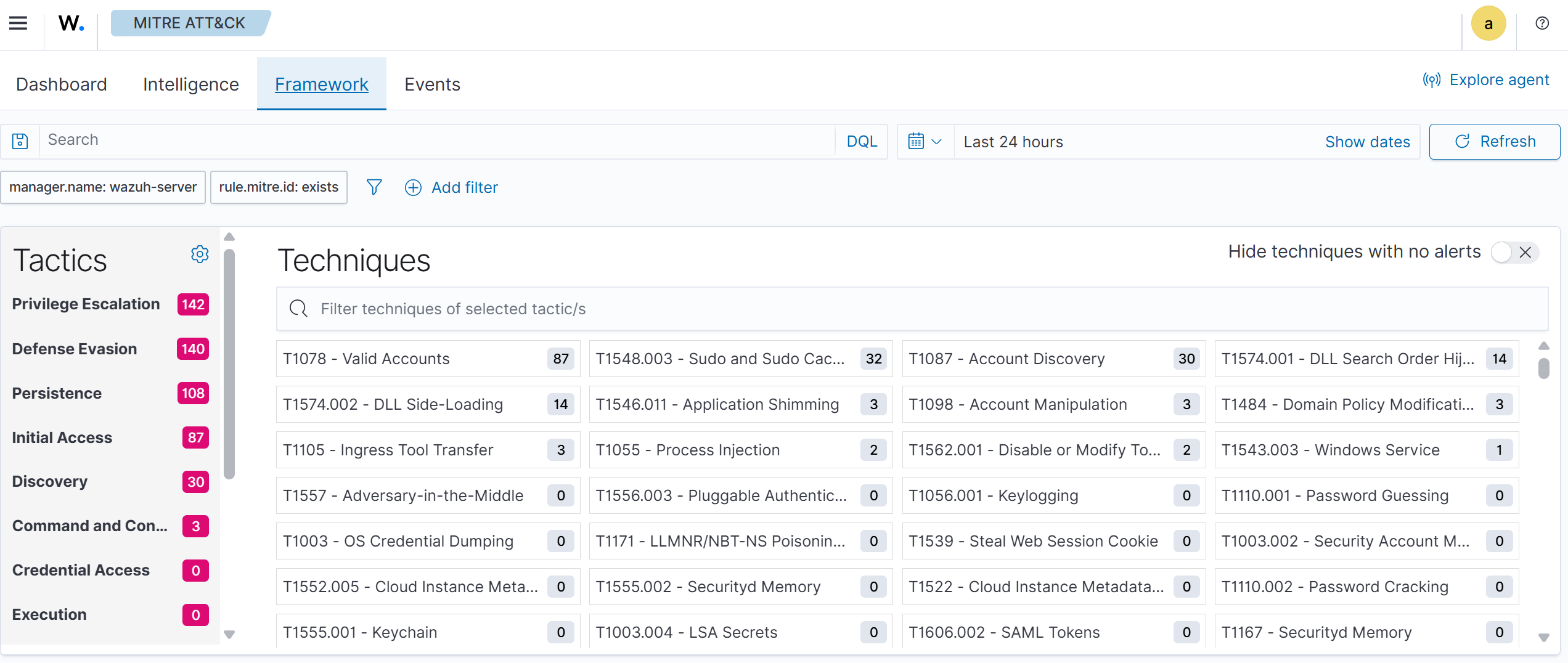Open the user avatar 'a' menu
This screenshot has height=663, width=1568.
(1488, 23)
